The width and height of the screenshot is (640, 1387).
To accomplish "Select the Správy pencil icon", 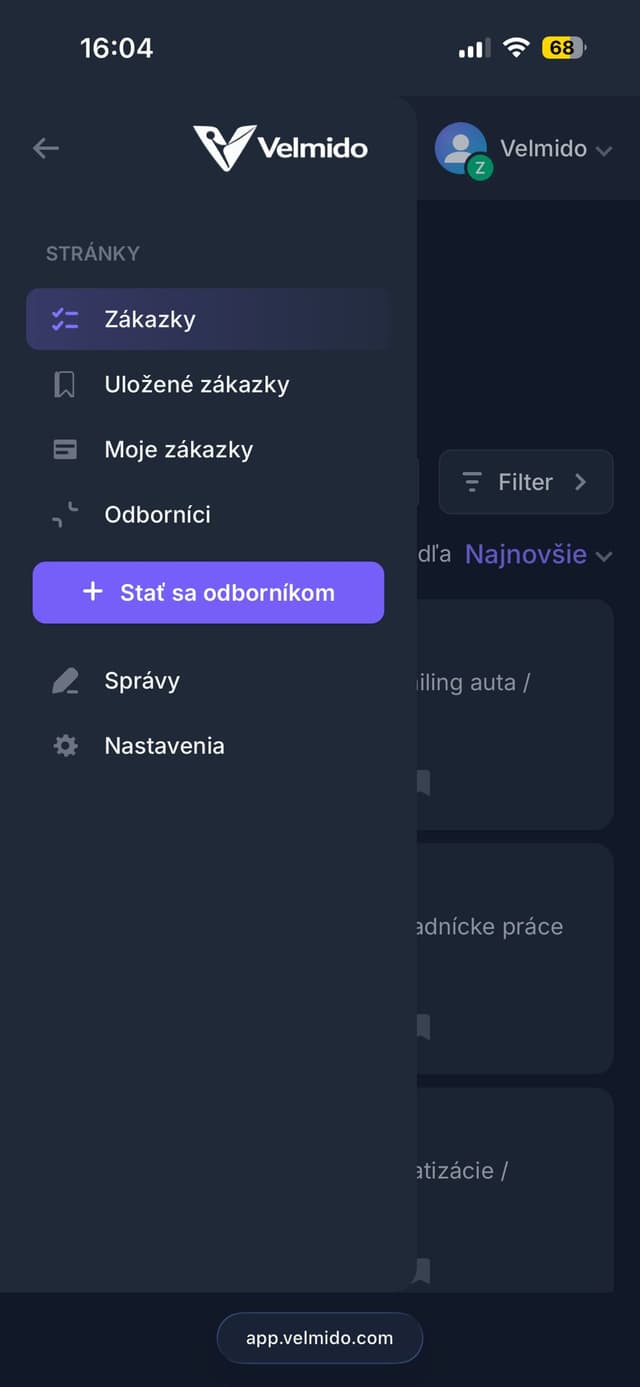I will point(64,680).
